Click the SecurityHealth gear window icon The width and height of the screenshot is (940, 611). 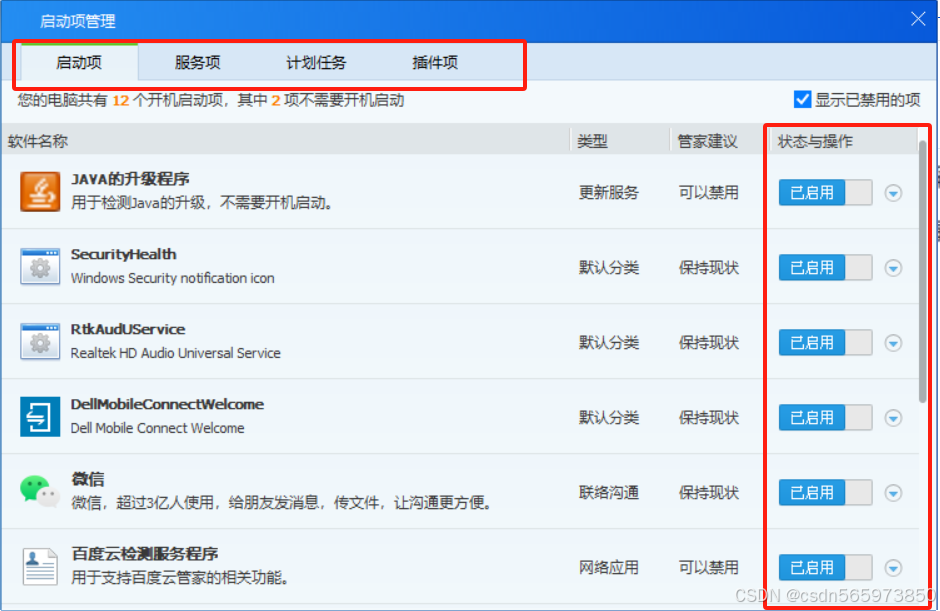coord(40,267)
